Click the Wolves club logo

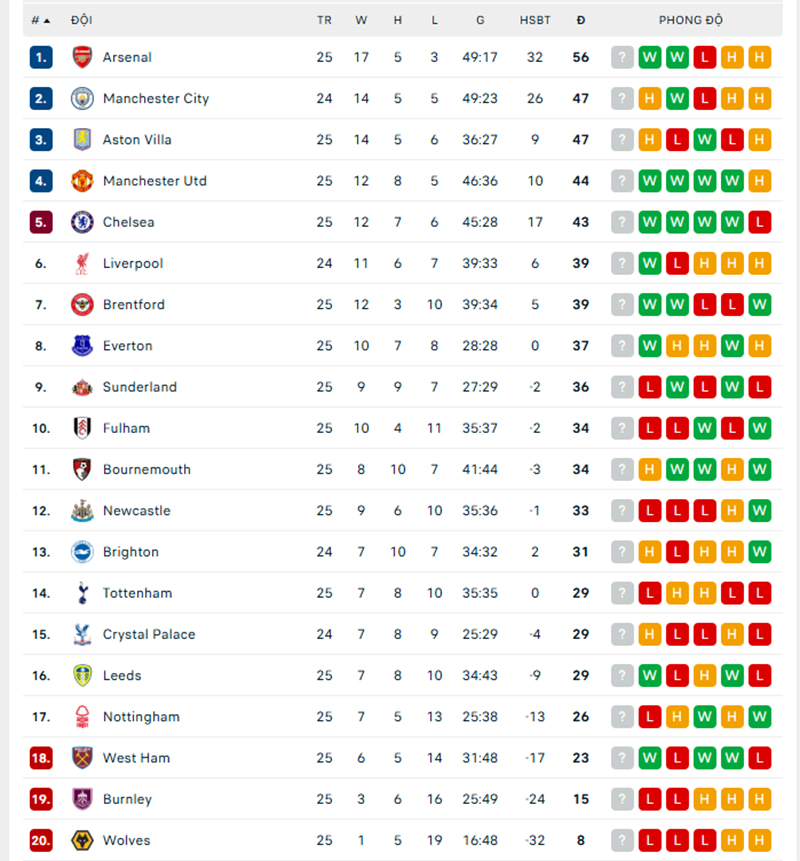coord(82,840)
